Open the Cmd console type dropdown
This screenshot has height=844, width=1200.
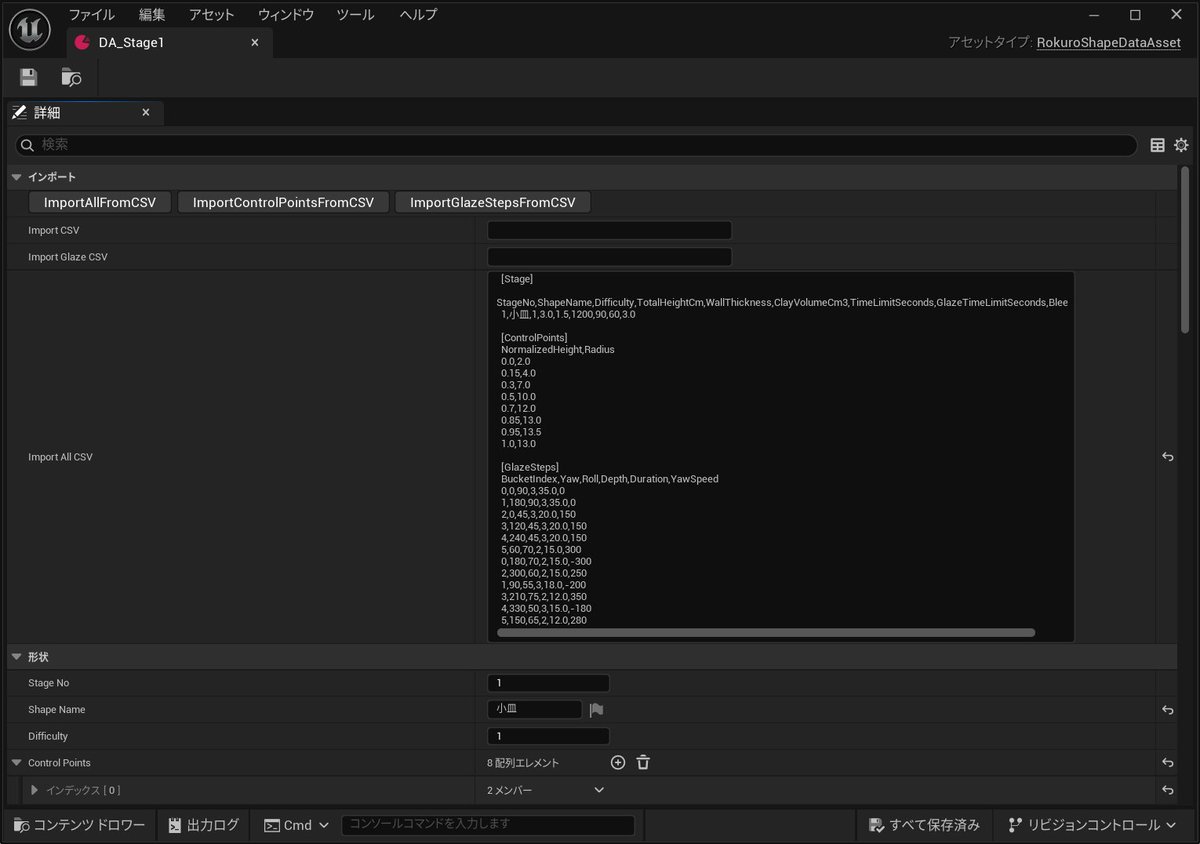point(297,825)
